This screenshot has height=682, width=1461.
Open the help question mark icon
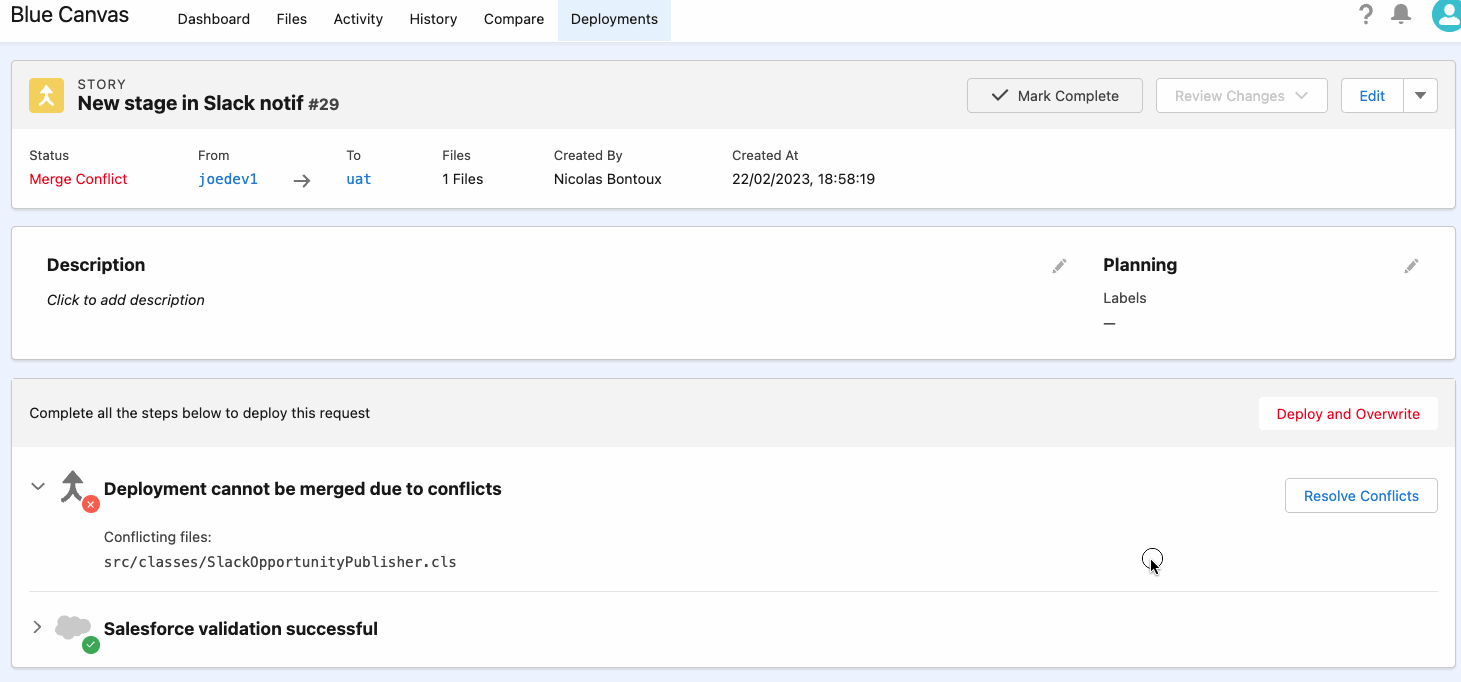click(1365, 15)
